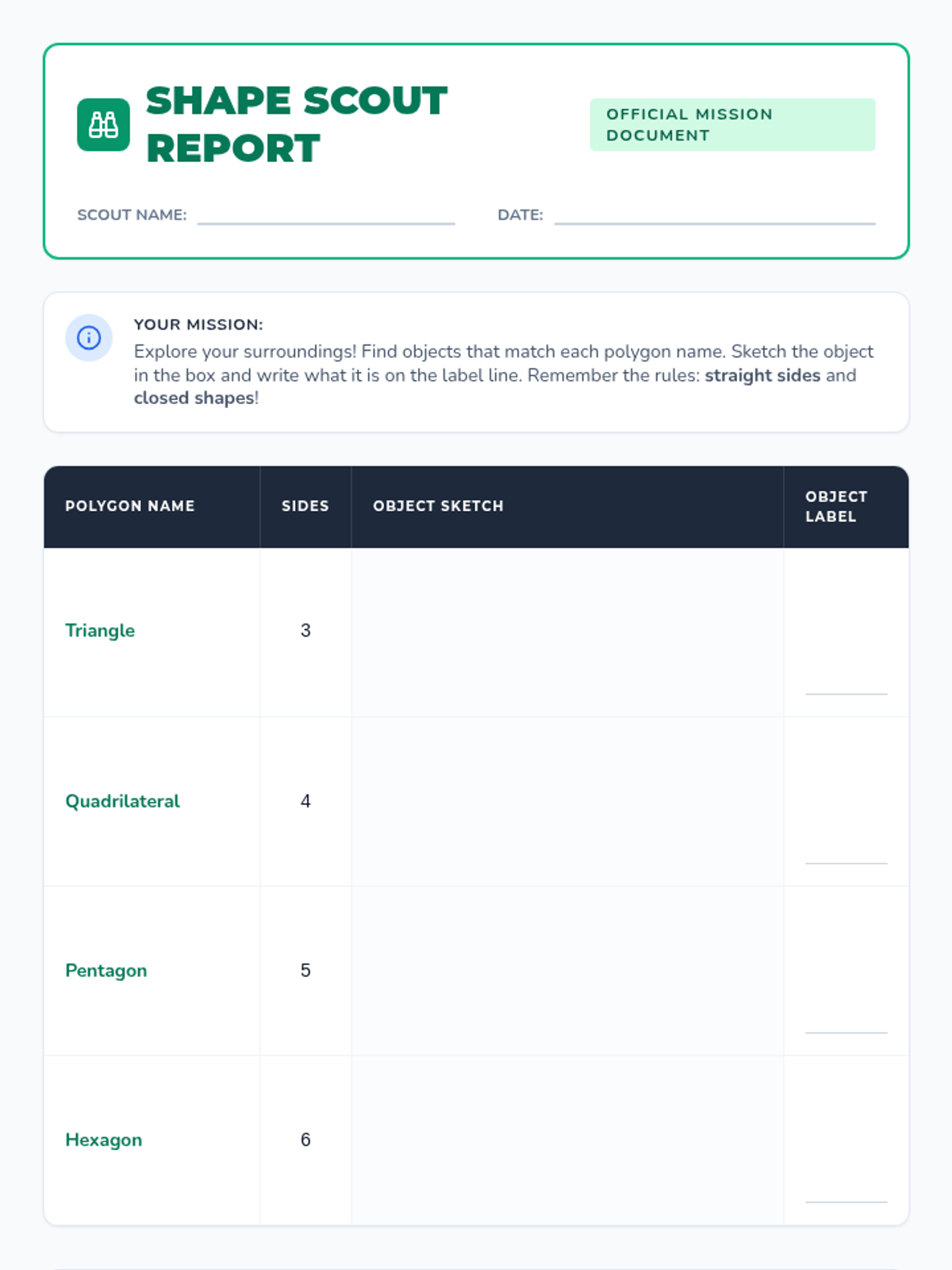Click the binoculars icon beside the title
The image size is (952, 1270).
[103, 125]
